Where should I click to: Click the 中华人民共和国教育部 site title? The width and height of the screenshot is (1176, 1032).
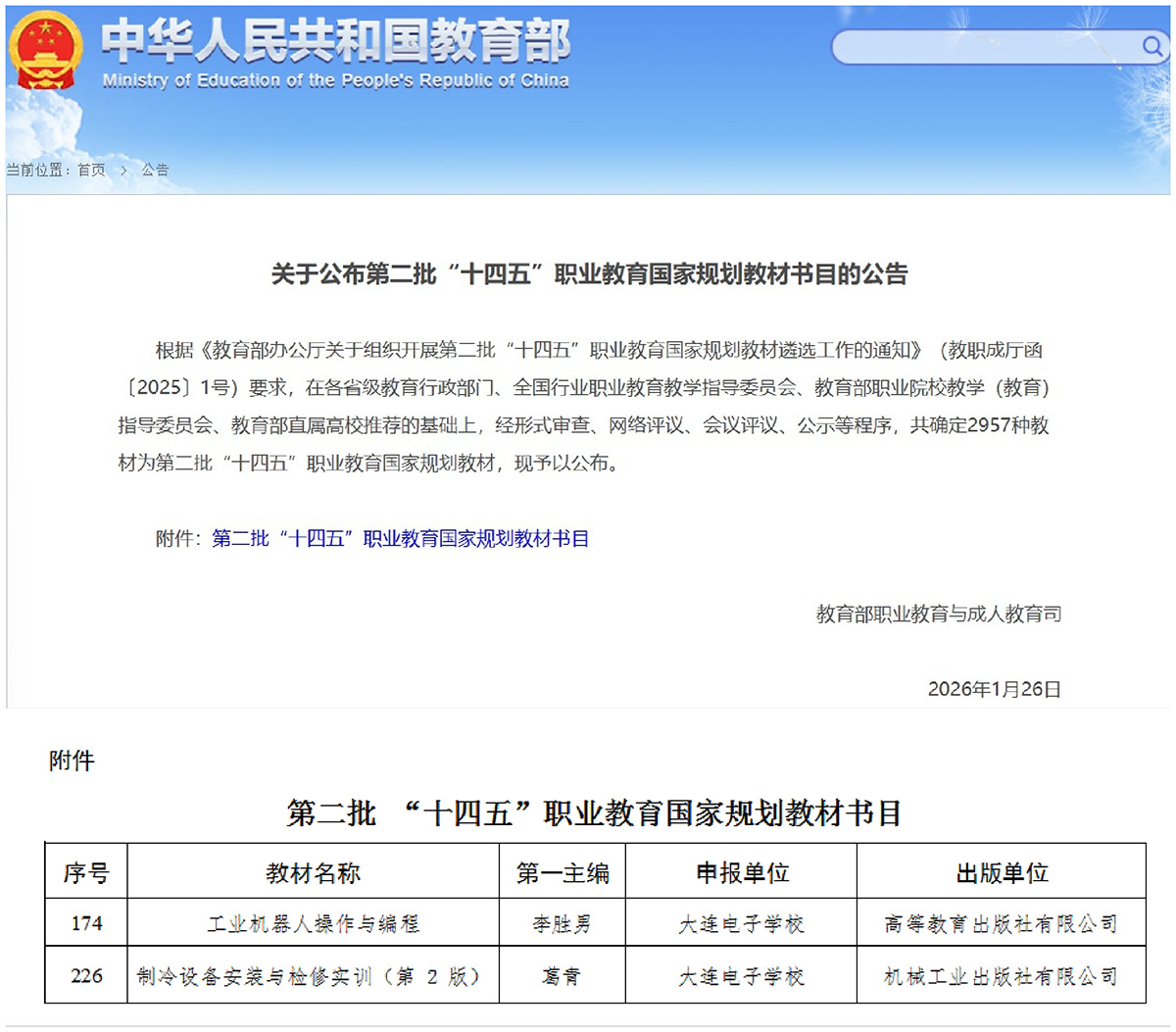[335, 40]
